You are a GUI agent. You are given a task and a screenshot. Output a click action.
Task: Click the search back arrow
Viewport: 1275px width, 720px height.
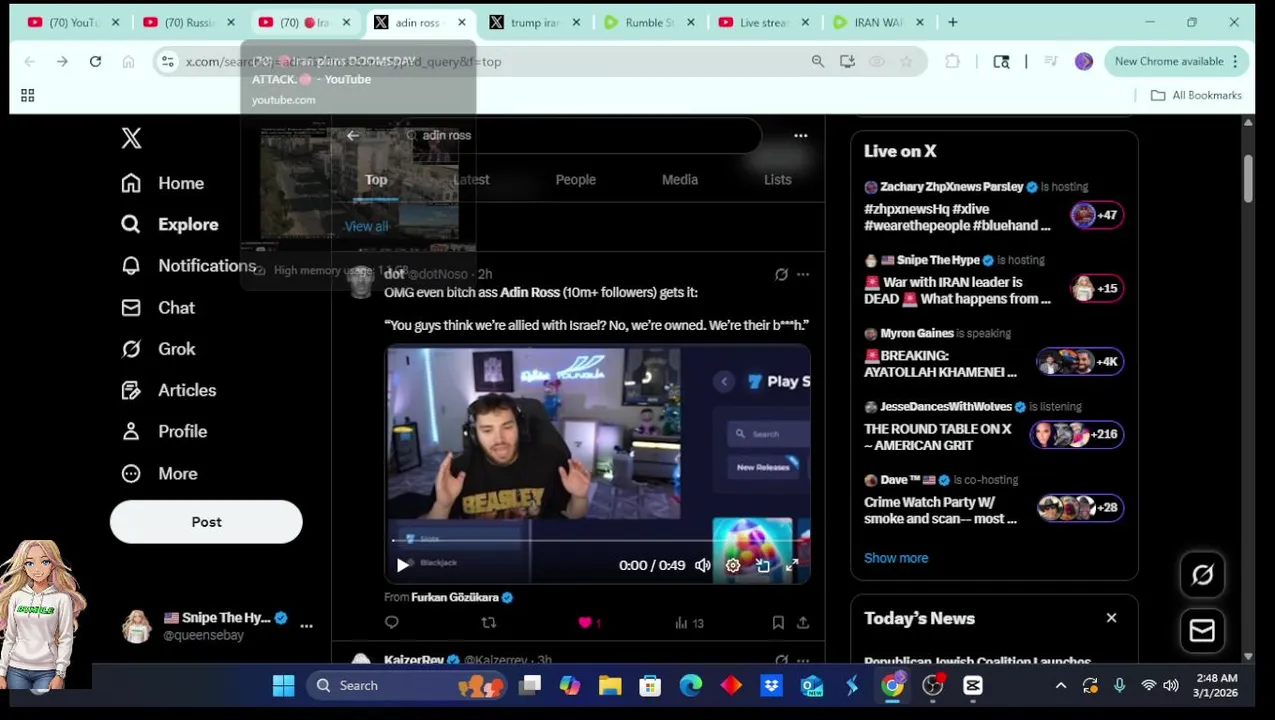click(352, 135)
